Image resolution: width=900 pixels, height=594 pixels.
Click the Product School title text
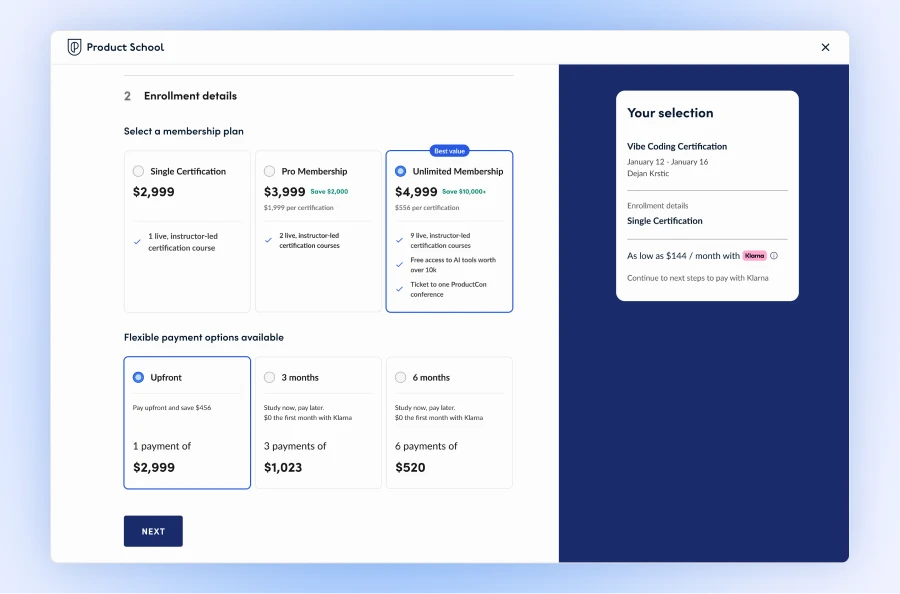(x=125, y=47)
